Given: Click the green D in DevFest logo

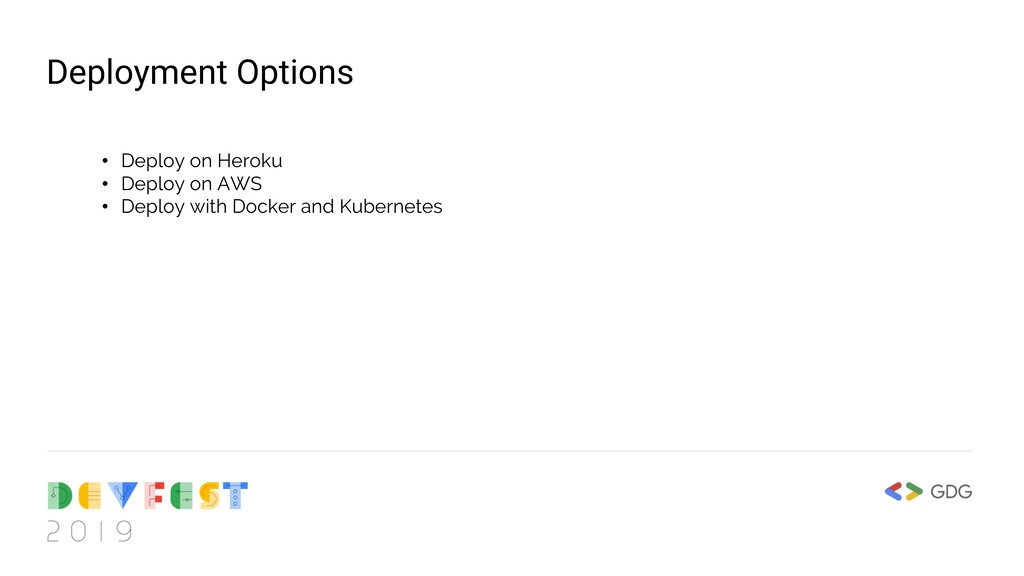Looking at the screenshot, I should coord(60,496).
